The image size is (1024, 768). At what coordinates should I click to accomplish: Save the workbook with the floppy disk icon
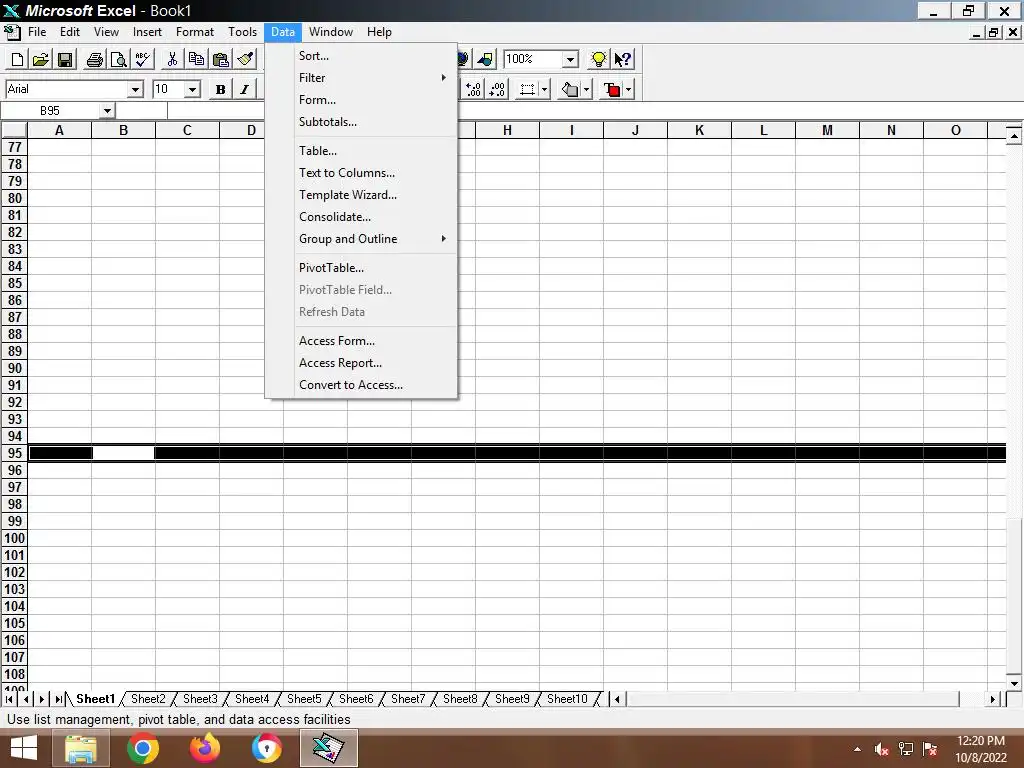65,59
